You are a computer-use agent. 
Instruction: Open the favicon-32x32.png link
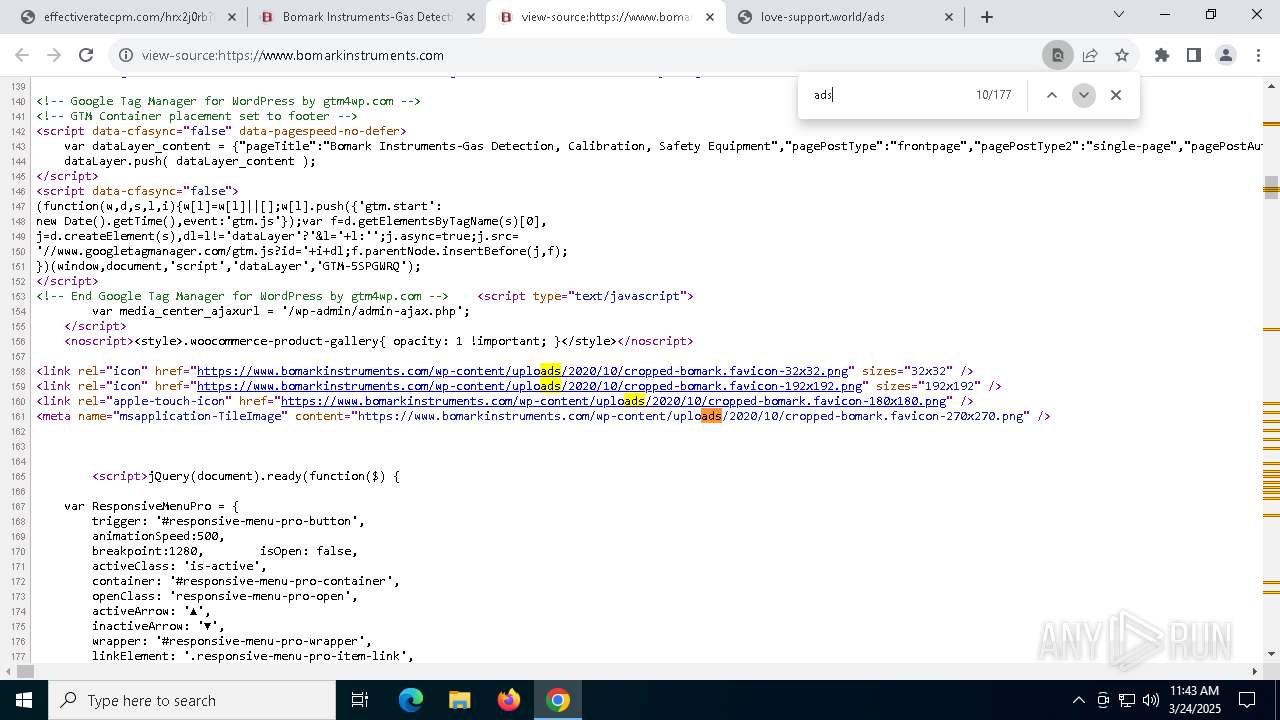(x=522, y=371)
